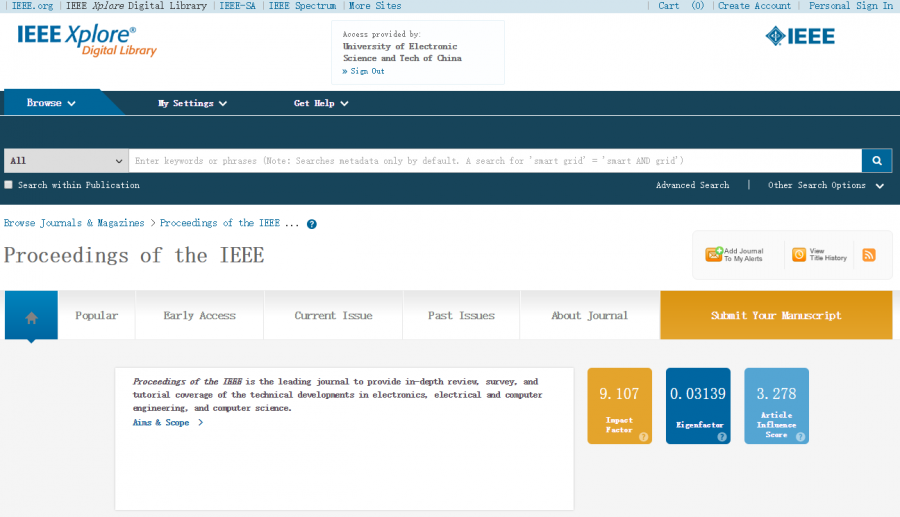Click the blue Eigenfactor score tile
900x517 pixels.
(698, 405)
